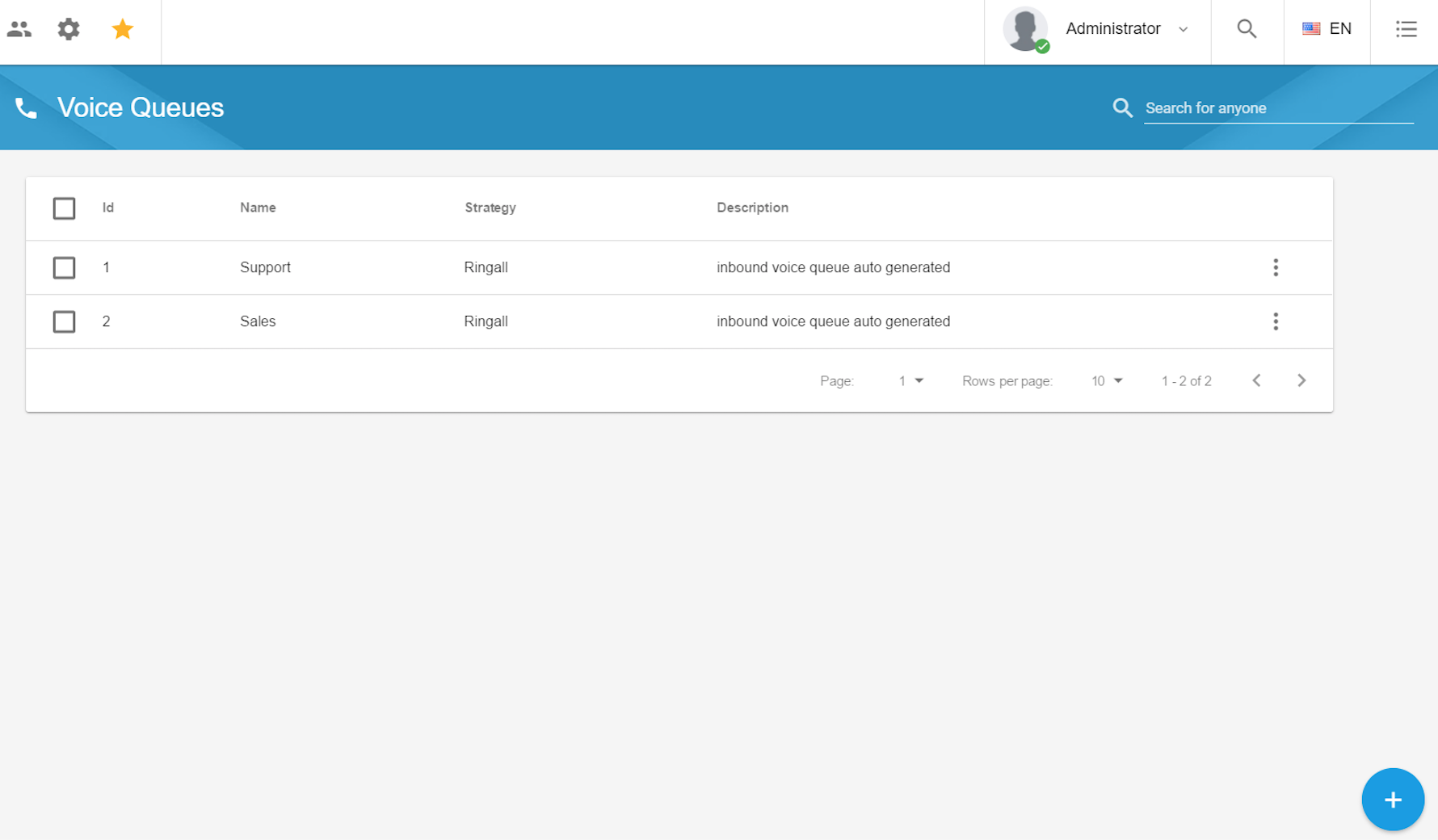Click the Administrator username label
The image size is (1438, 840).
click(1113, 29)
